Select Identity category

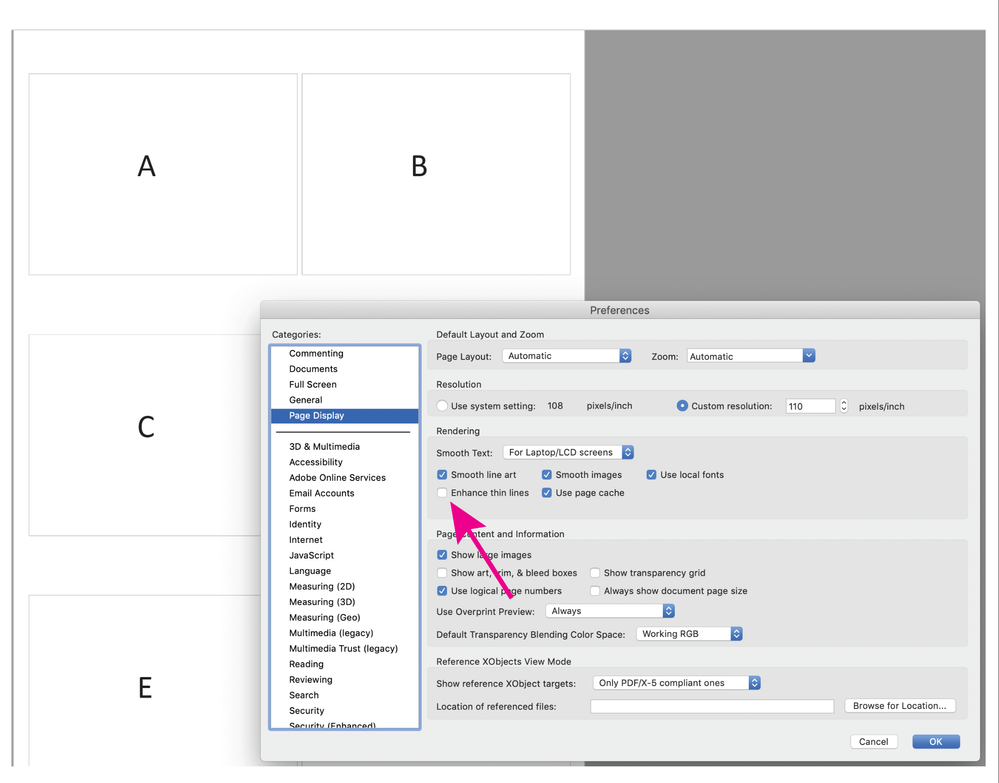[x=345, y=524]
